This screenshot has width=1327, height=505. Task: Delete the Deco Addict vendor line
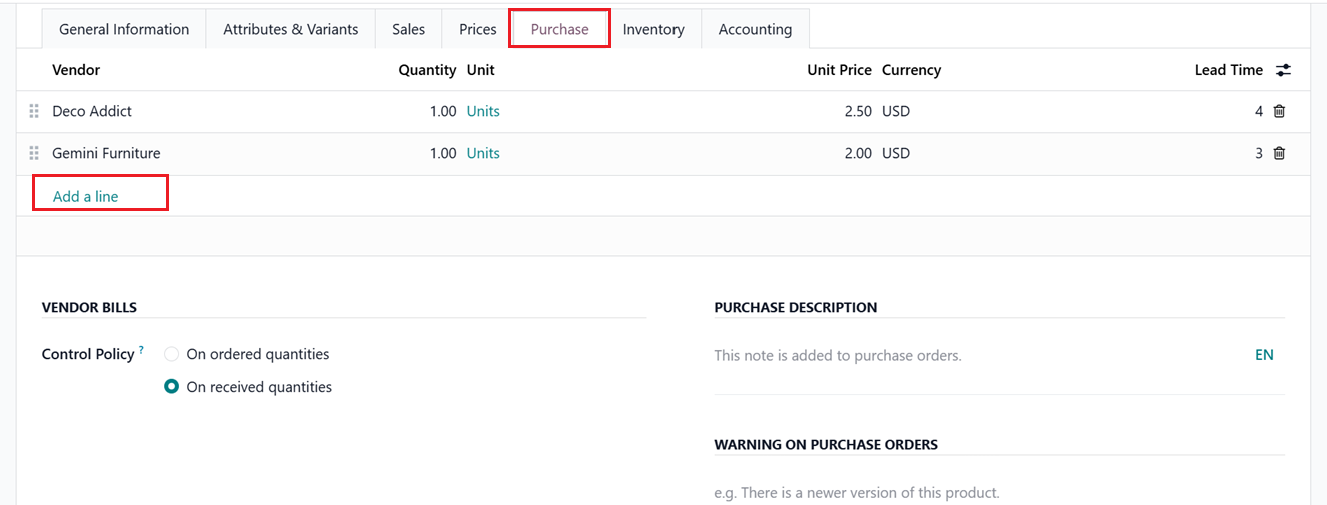1279,111
